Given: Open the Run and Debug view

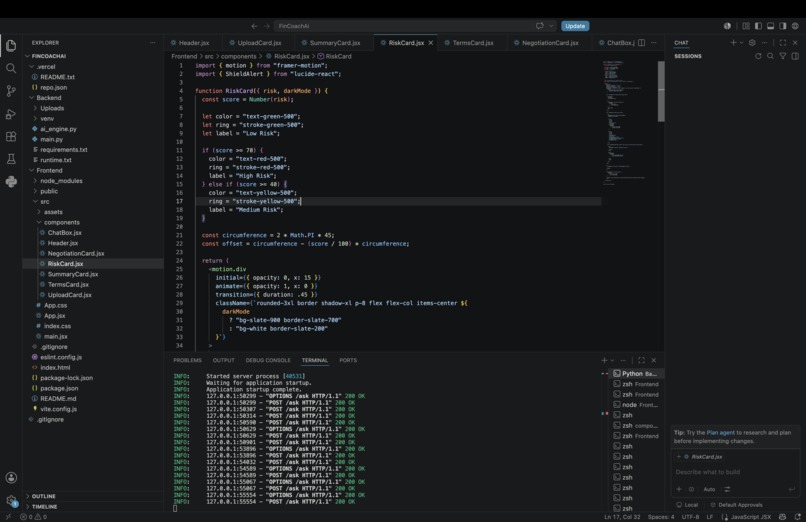Looking at the screenshot, I should (x=11, y=114).
